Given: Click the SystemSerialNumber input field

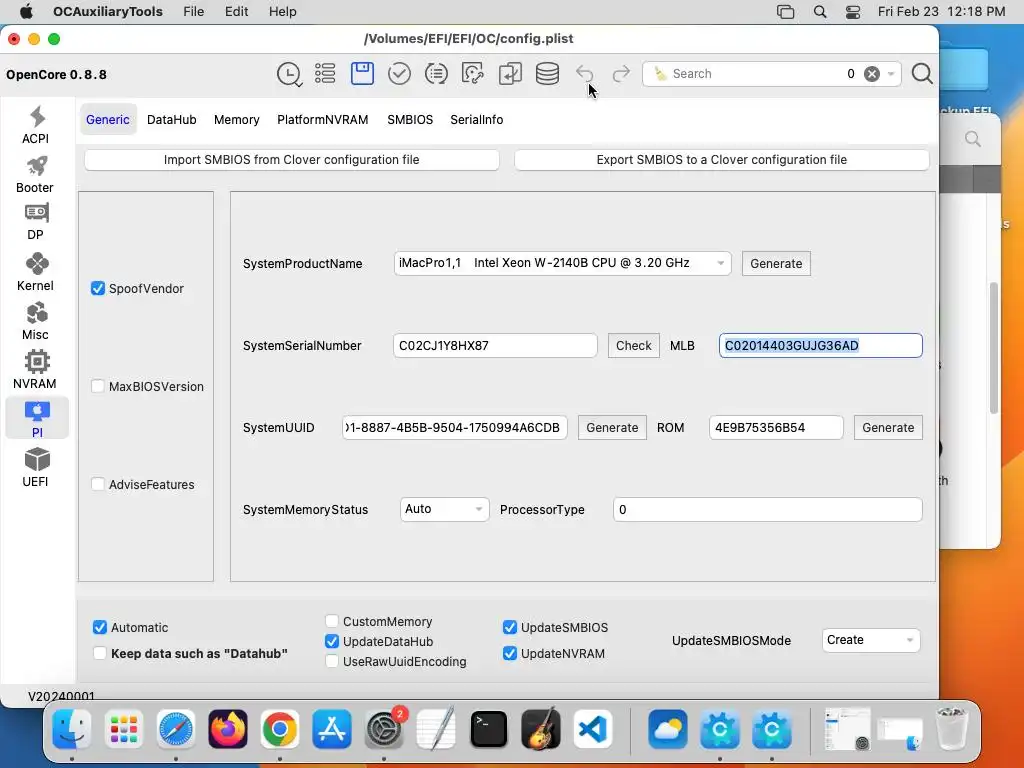Looking at the screenshot, I should coord(495,345).
